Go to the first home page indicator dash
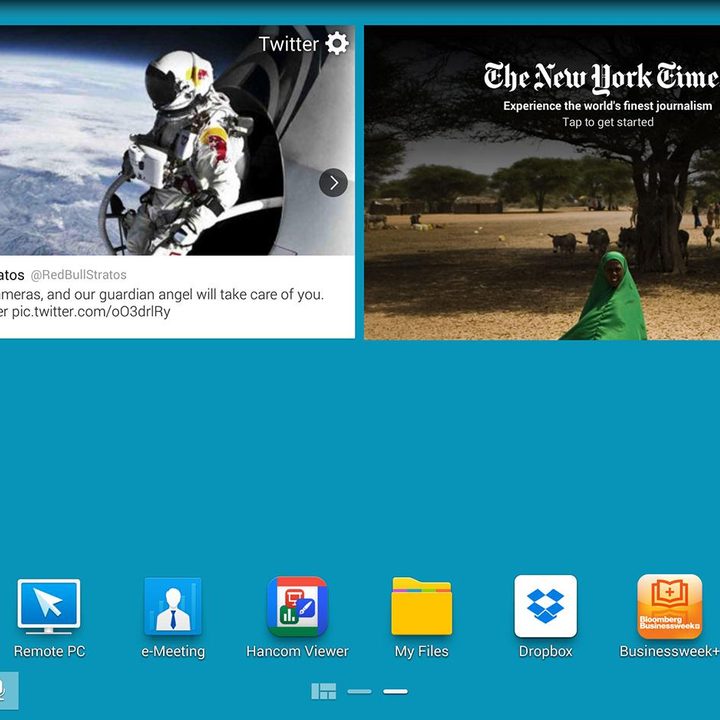720x720 pixels. (360, 692)
